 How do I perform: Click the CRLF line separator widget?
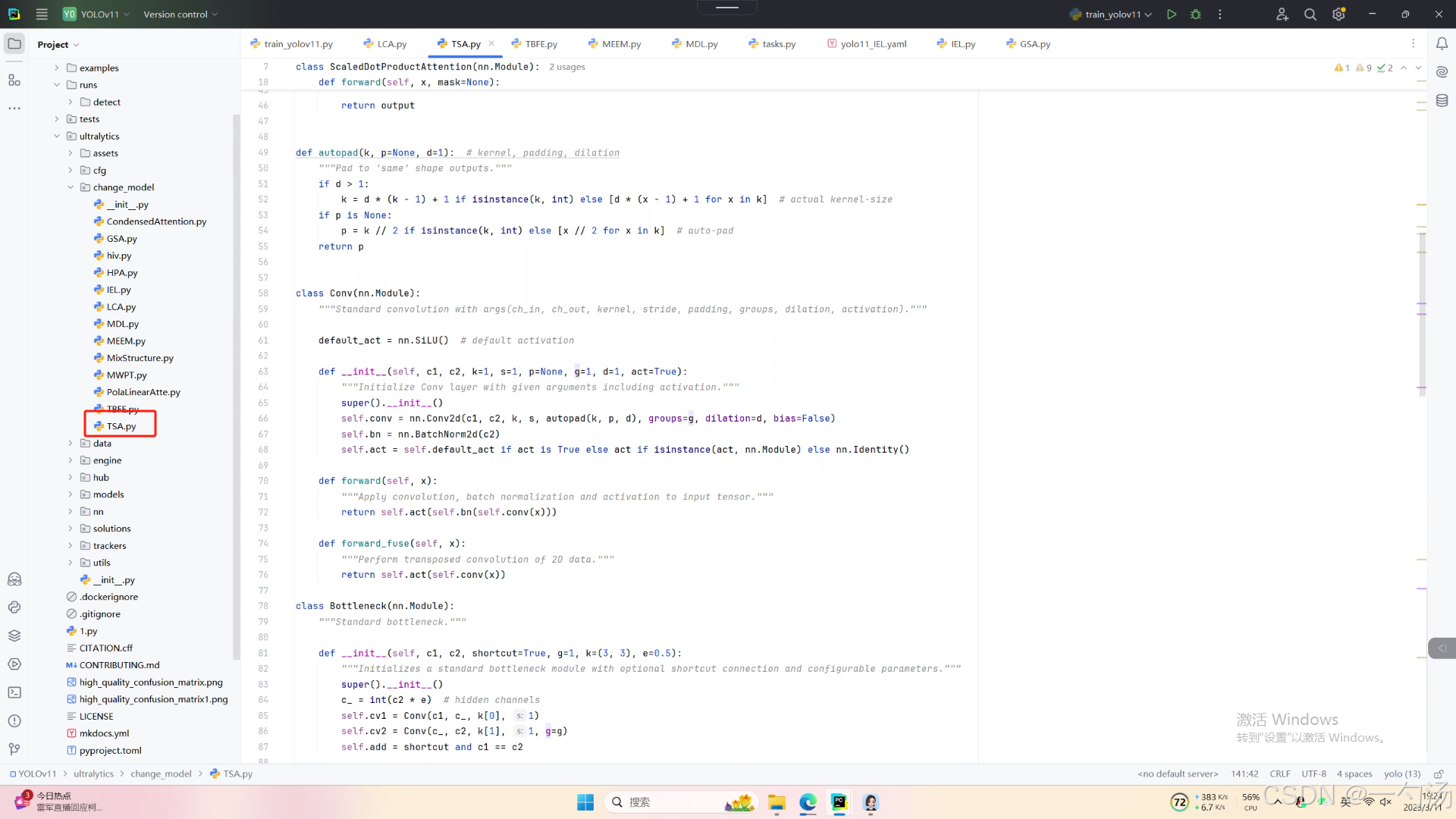[1279, 774]
